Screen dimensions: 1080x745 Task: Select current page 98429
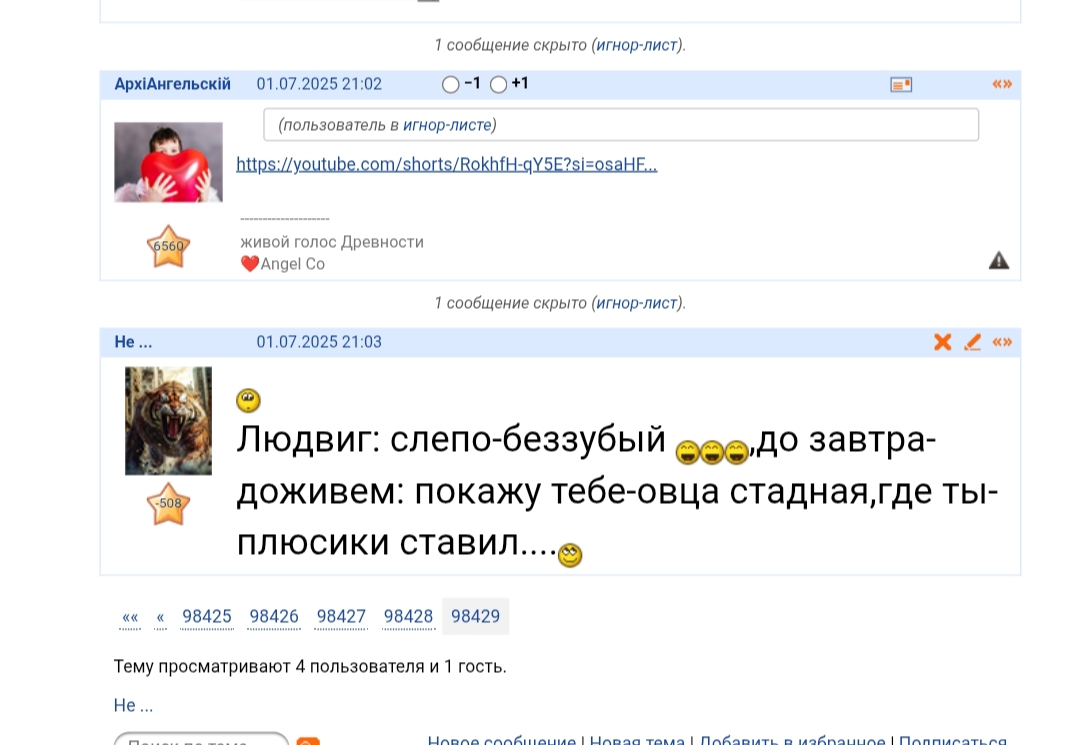point(475,616)
